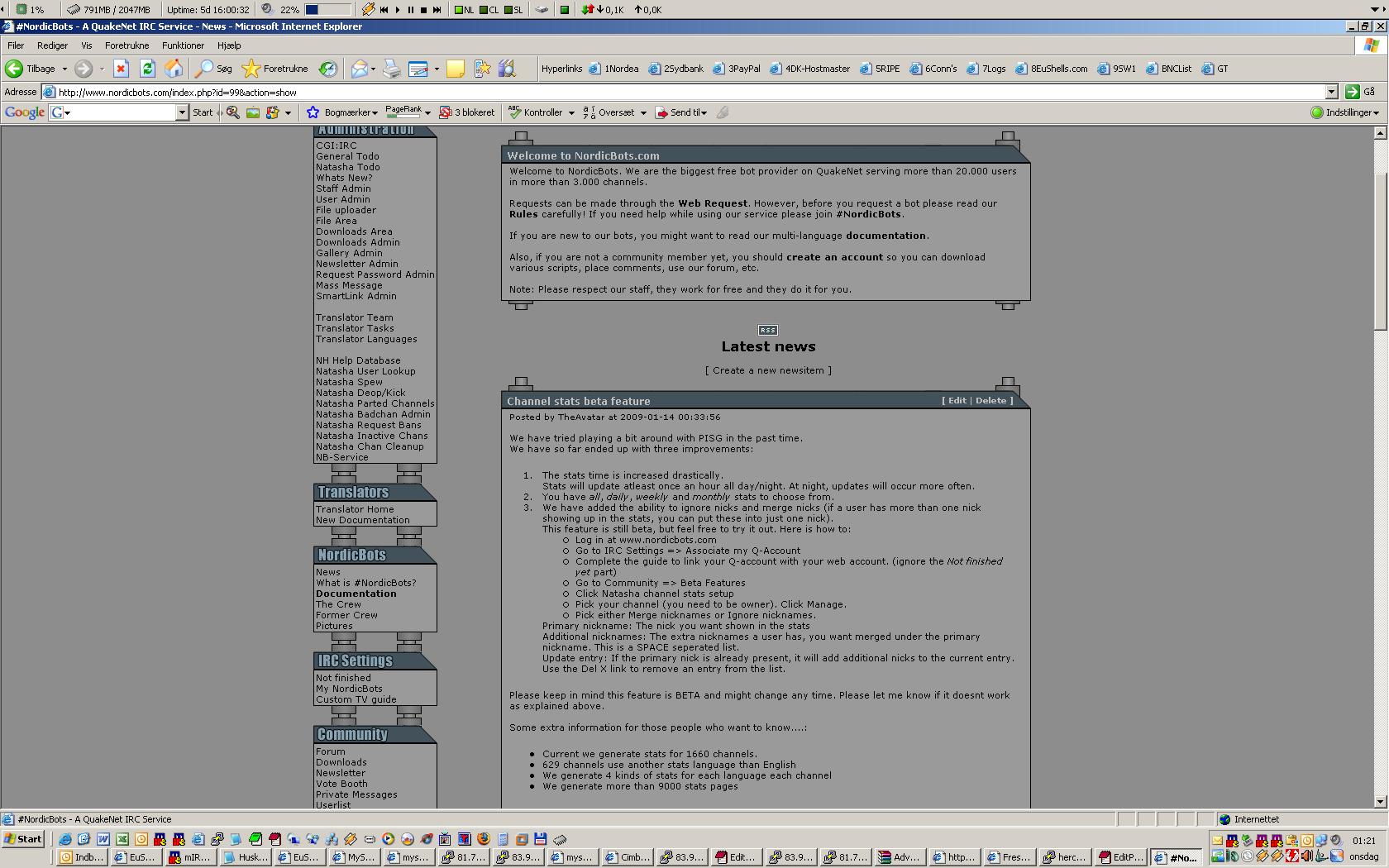
Task: Launch Firefox from quick launch bar
Action: (x=484, y=839)
